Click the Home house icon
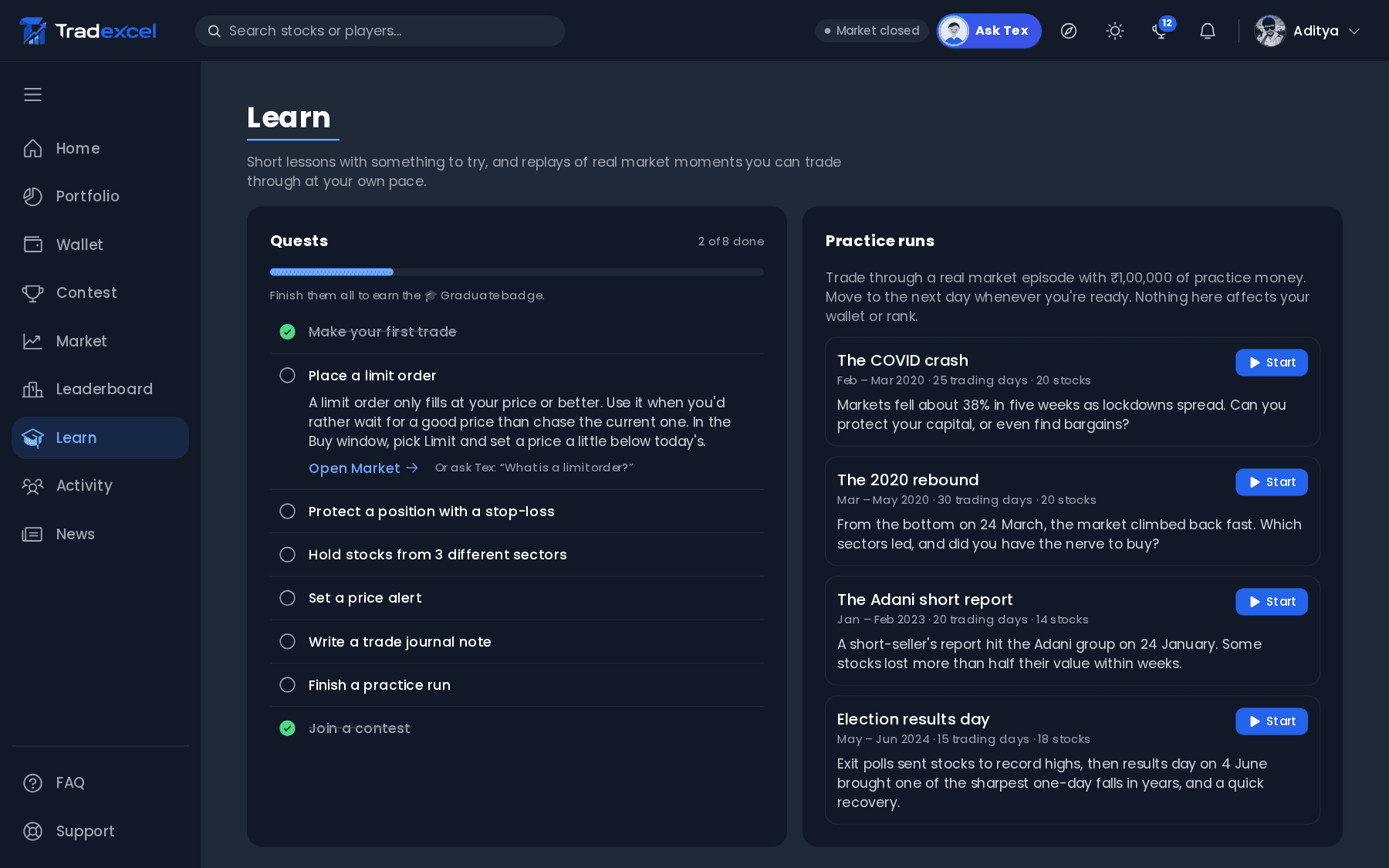 coord(32,148)
